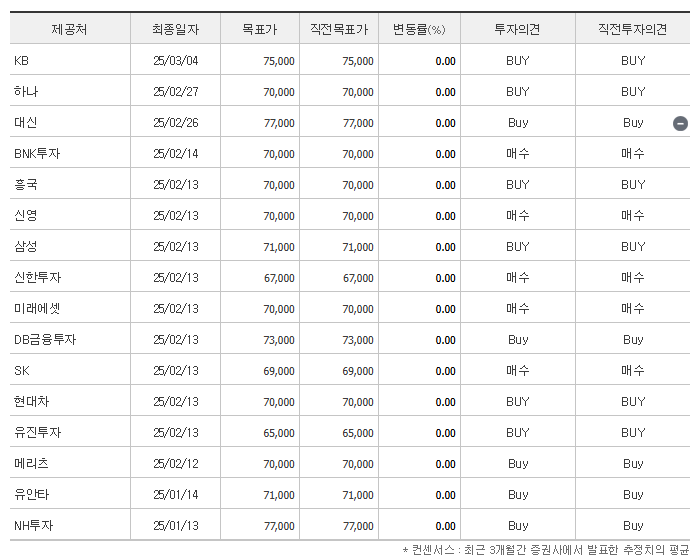Viewport: 696px width, 560px height.
Task: Click the 투자의견 column header
Action: (x=518, y=29)
